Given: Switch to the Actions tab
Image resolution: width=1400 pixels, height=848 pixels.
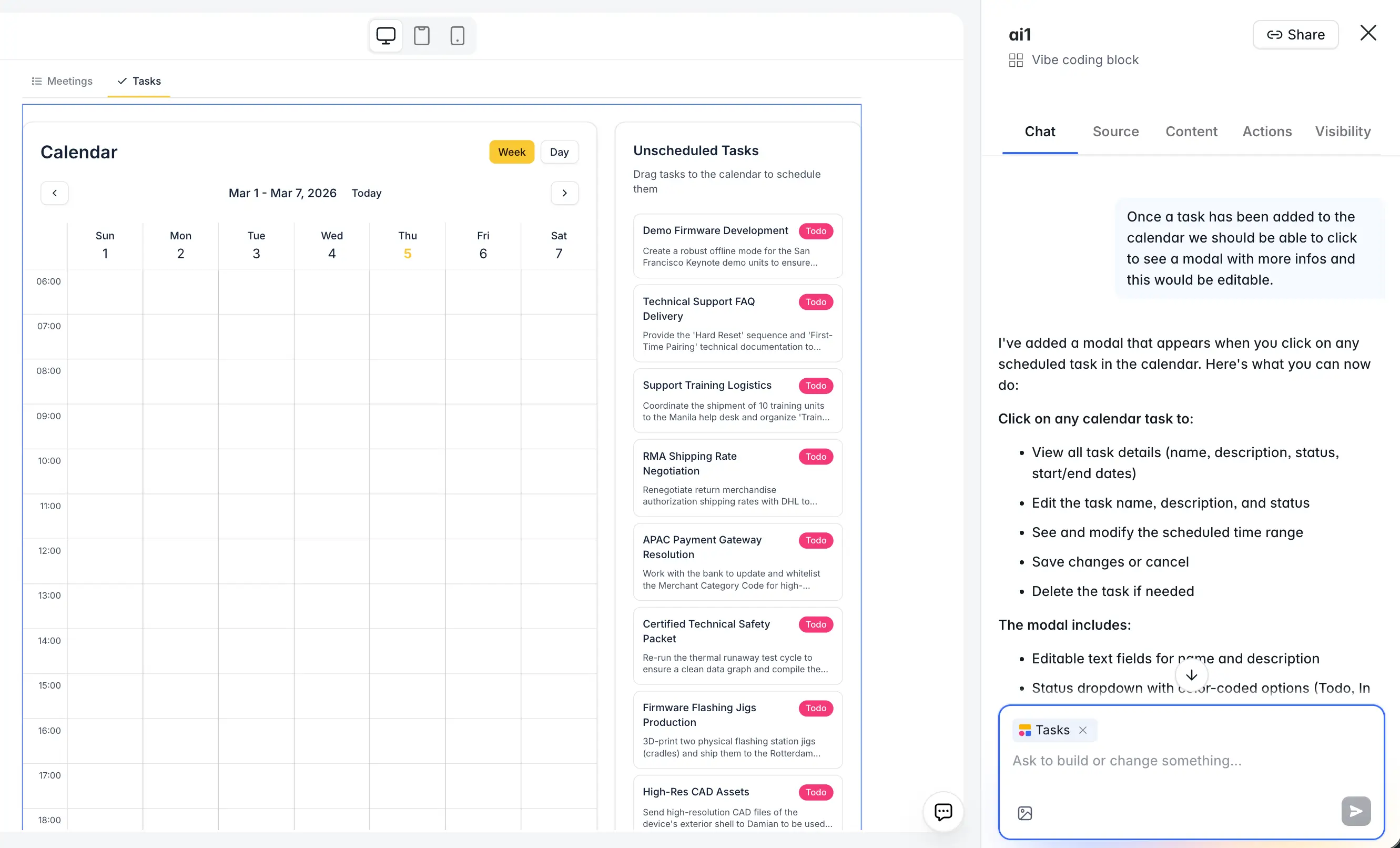Looking at the screenshot, I should (1266, 132).
